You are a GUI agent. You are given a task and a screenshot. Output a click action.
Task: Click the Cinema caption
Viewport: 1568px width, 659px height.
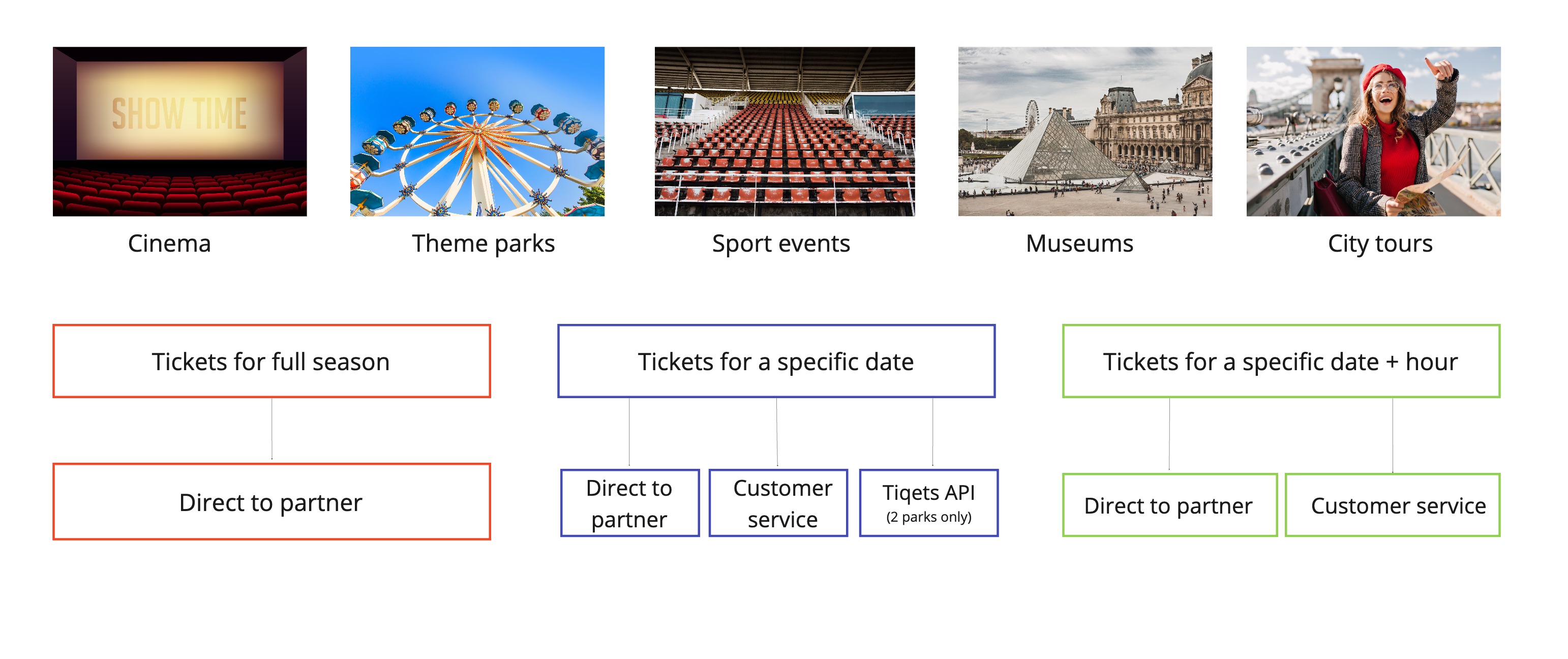(169, 244)
